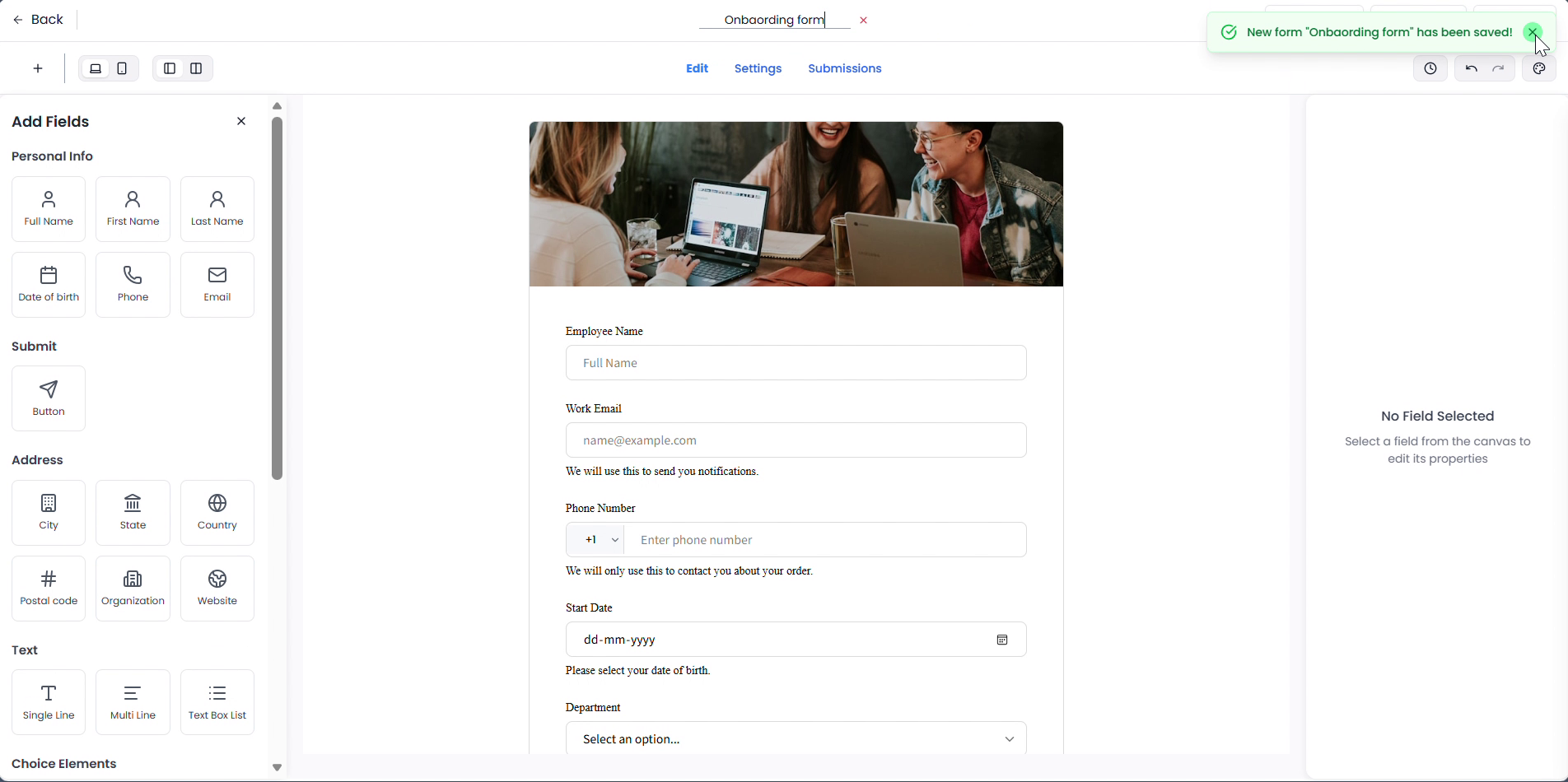Switch to desktop preview mode
The height and width of the screenshot is (782, 1568).
[x=96, y=69]
